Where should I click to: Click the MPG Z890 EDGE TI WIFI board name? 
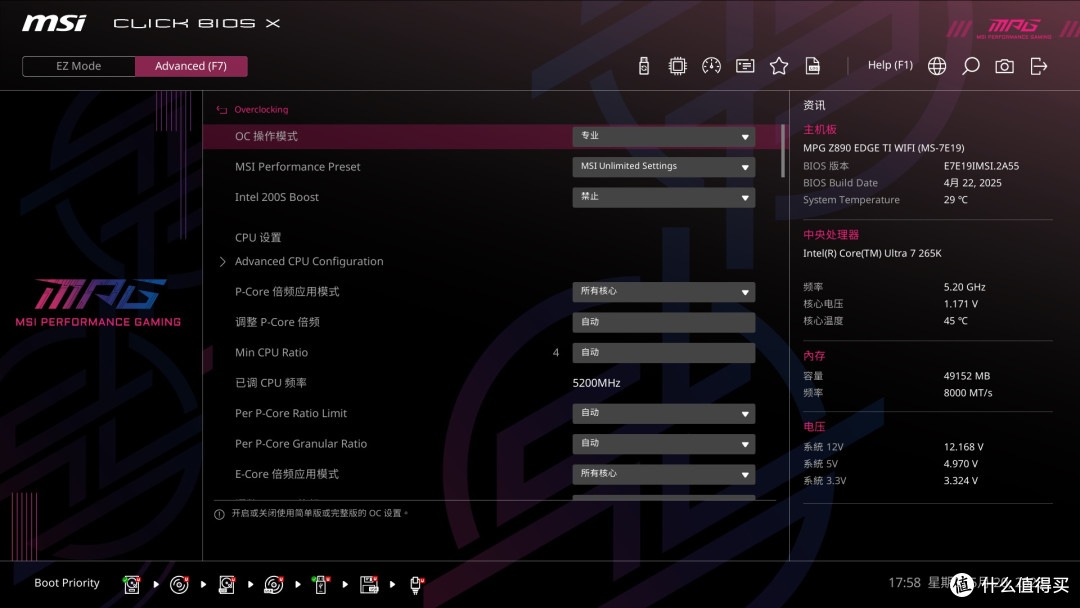pos(884,148)
